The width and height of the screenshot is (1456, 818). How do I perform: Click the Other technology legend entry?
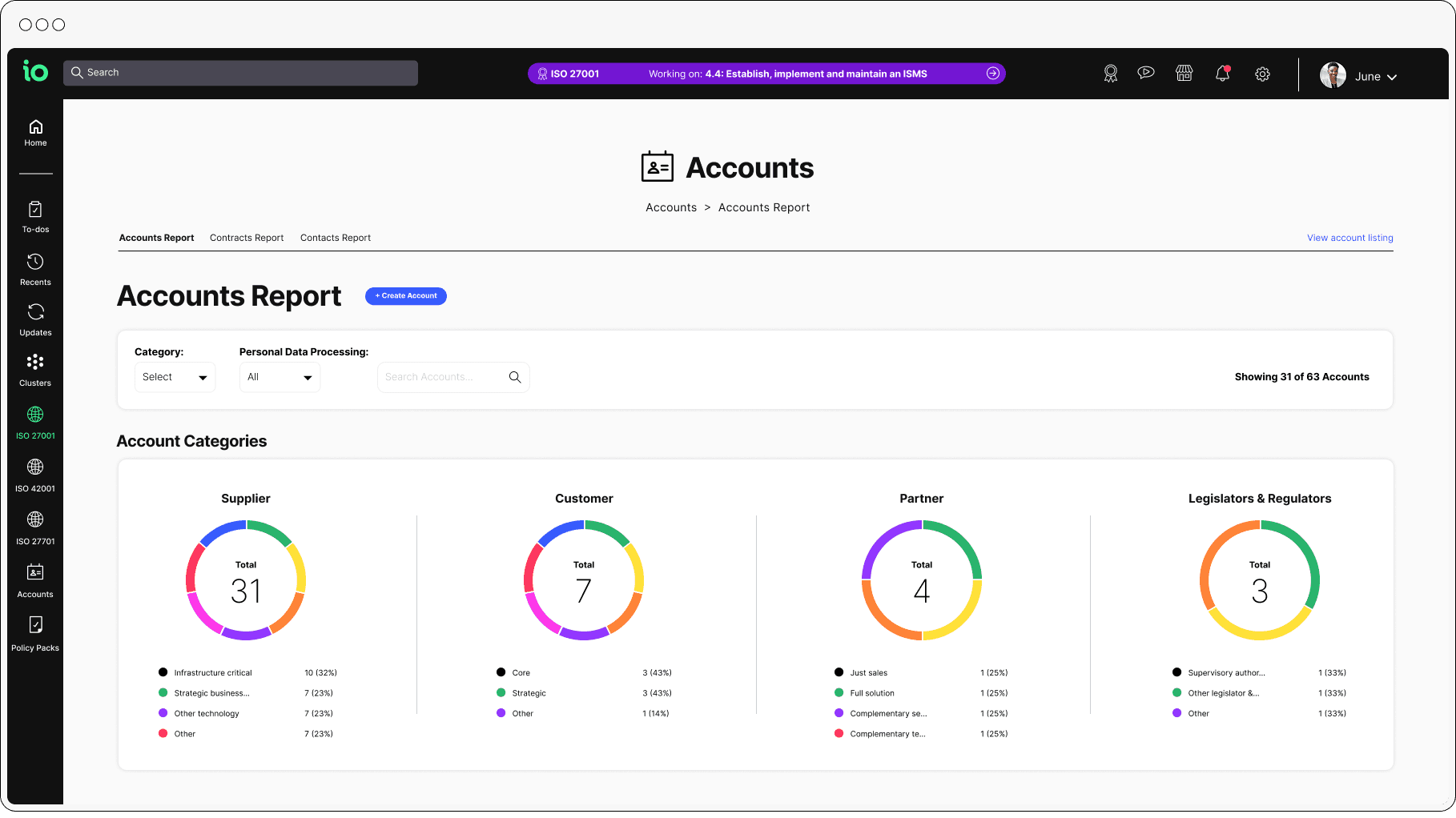[246, 714]
